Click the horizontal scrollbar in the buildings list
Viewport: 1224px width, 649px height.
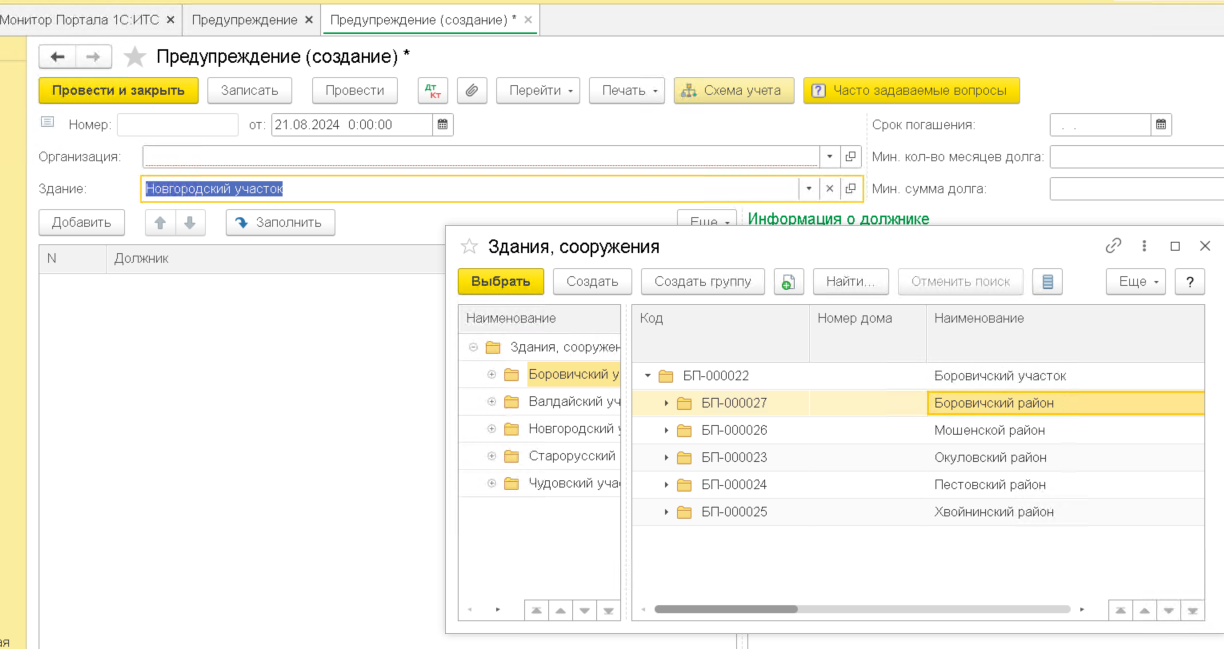(726, 609)
